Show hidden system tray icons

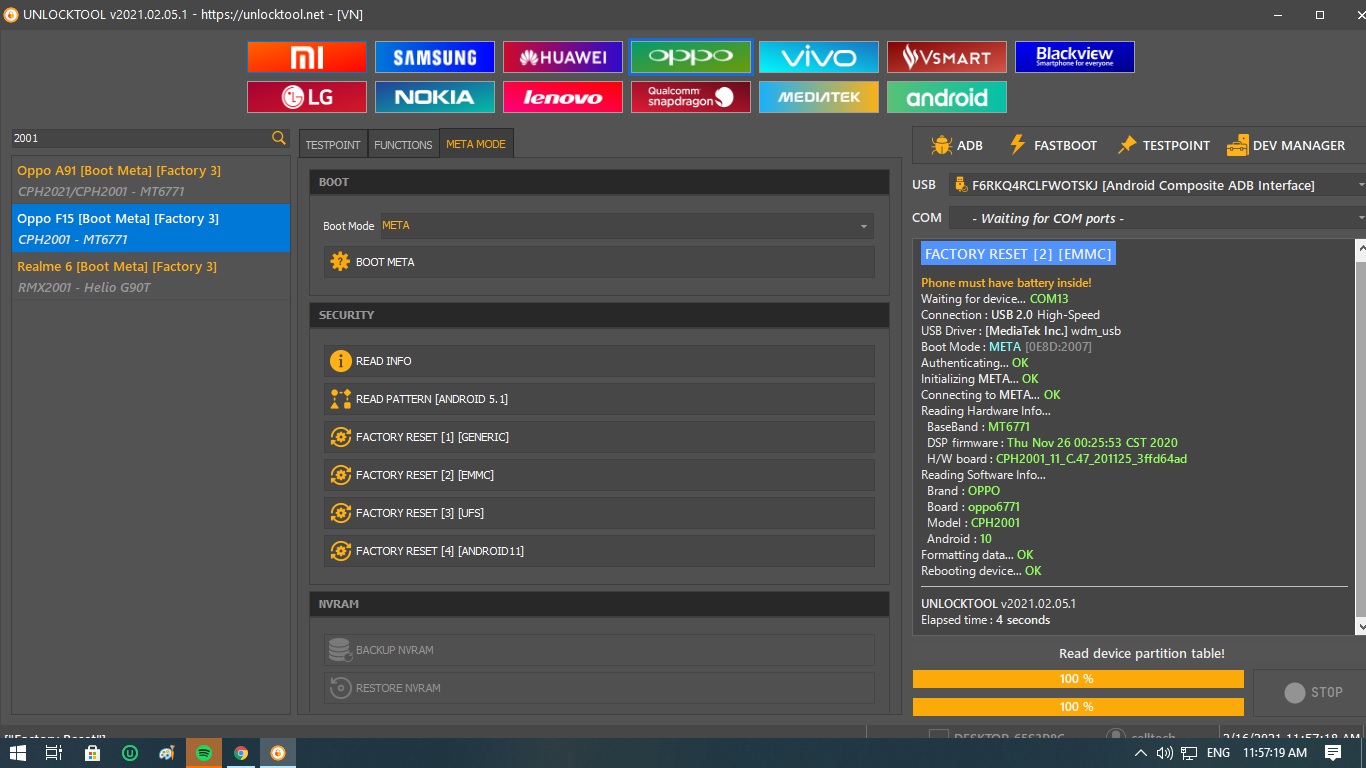pyautogui.click(x=1141, y=753)
